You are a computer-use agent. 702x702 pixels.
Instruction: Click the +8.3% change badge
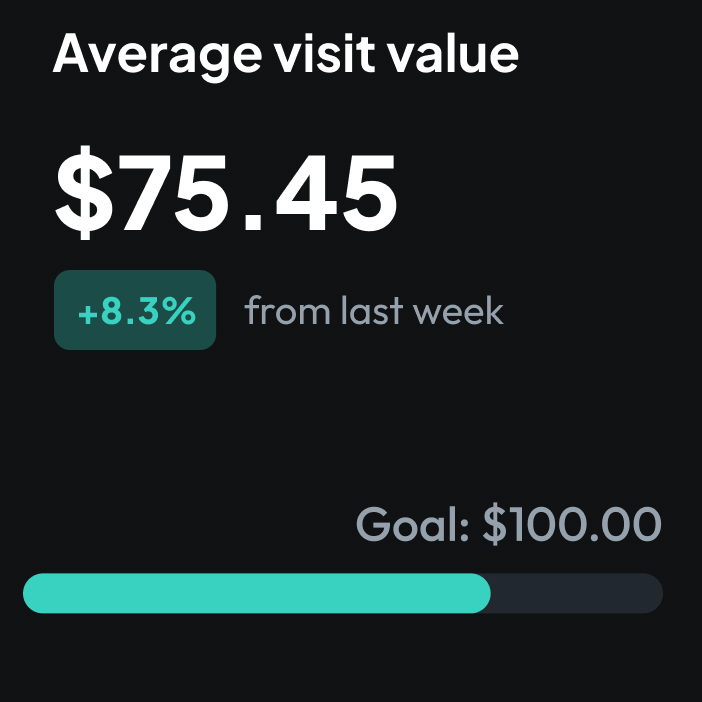(135, 310)
